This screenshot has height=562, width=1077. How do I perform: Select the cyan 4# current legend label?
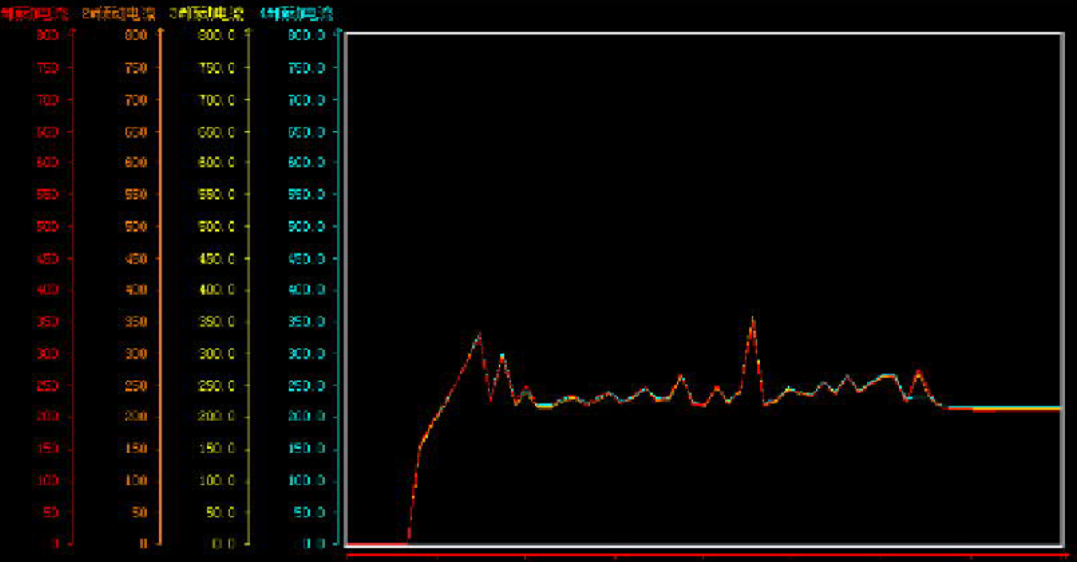pos(297,13)
